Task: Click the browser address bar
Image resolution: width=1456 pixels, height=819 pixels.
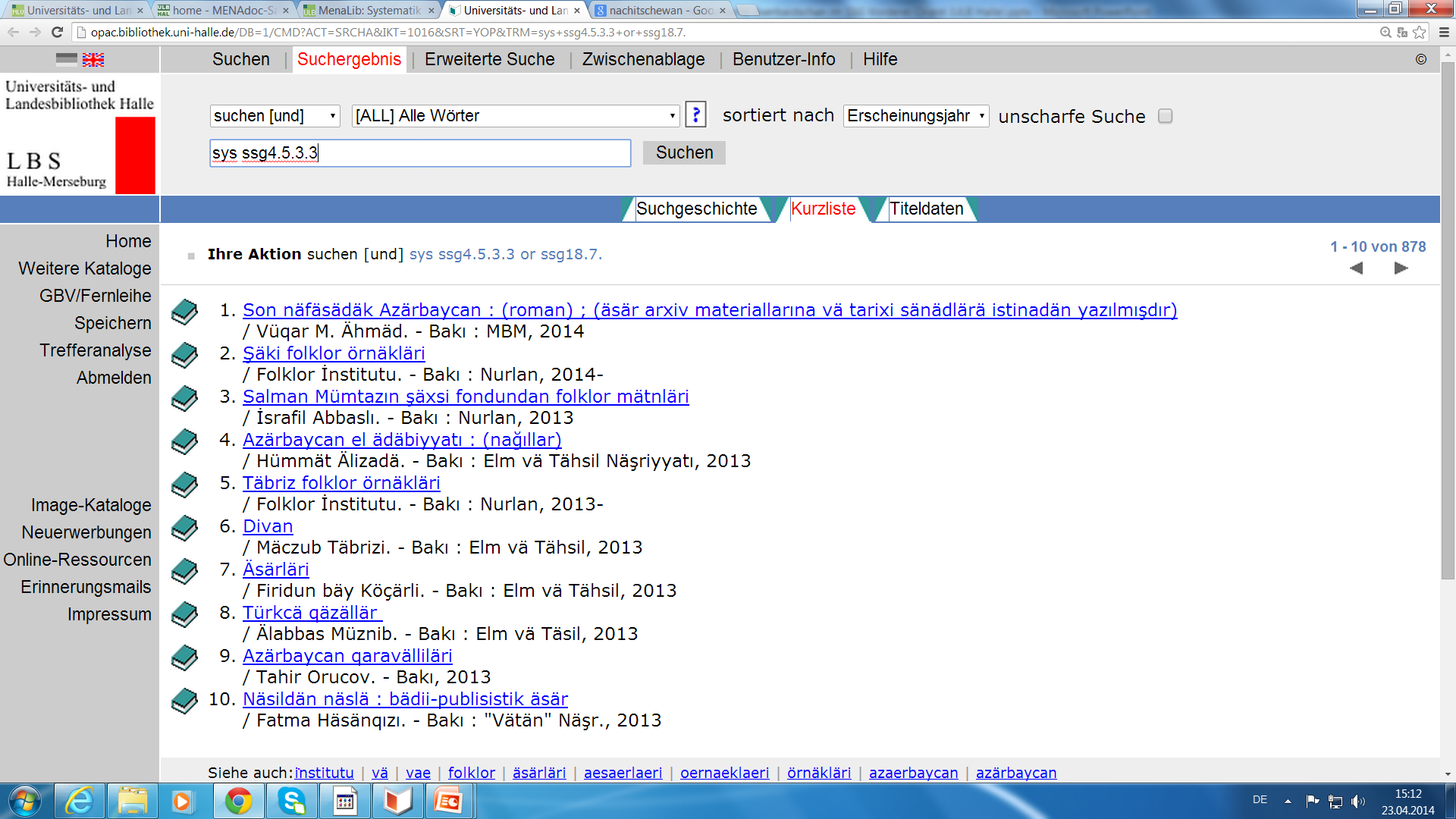Action: coord(728,32)
